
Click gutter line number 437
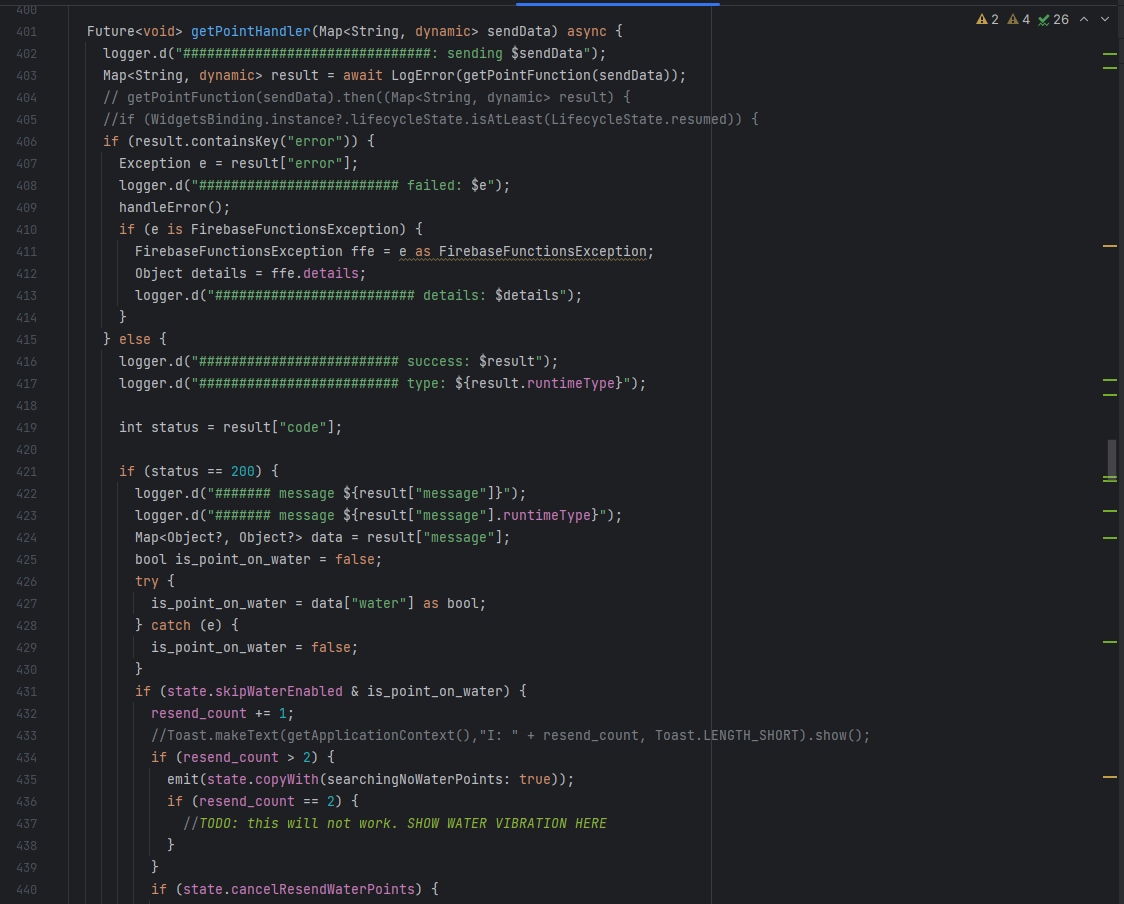click(27, 824)
